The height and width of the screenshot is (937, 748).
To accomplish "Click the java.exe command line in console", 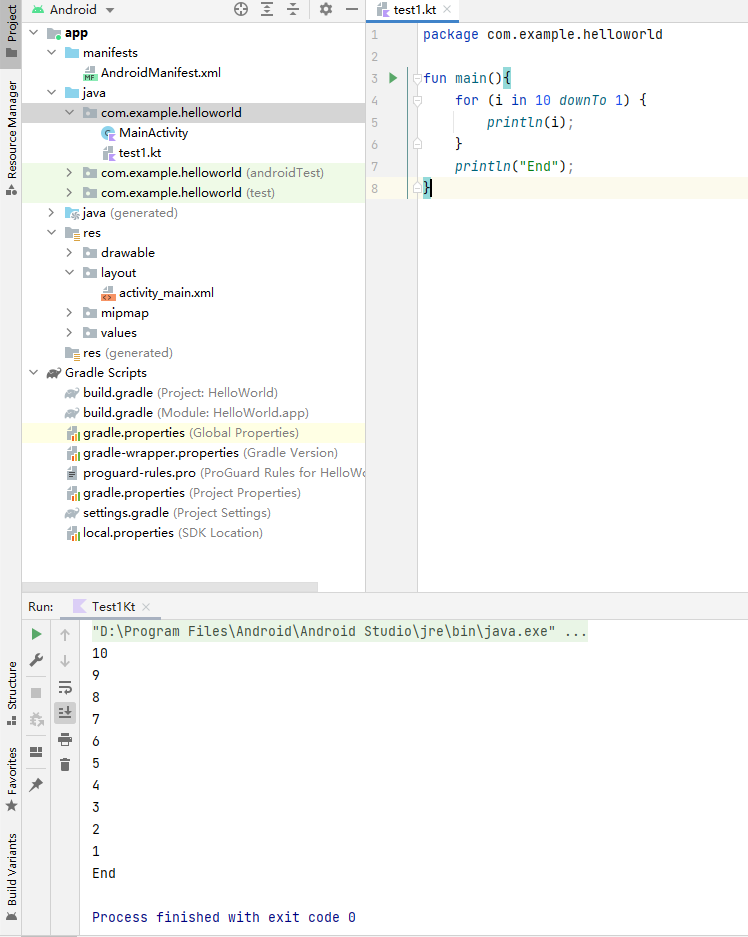I will (339, 632).
